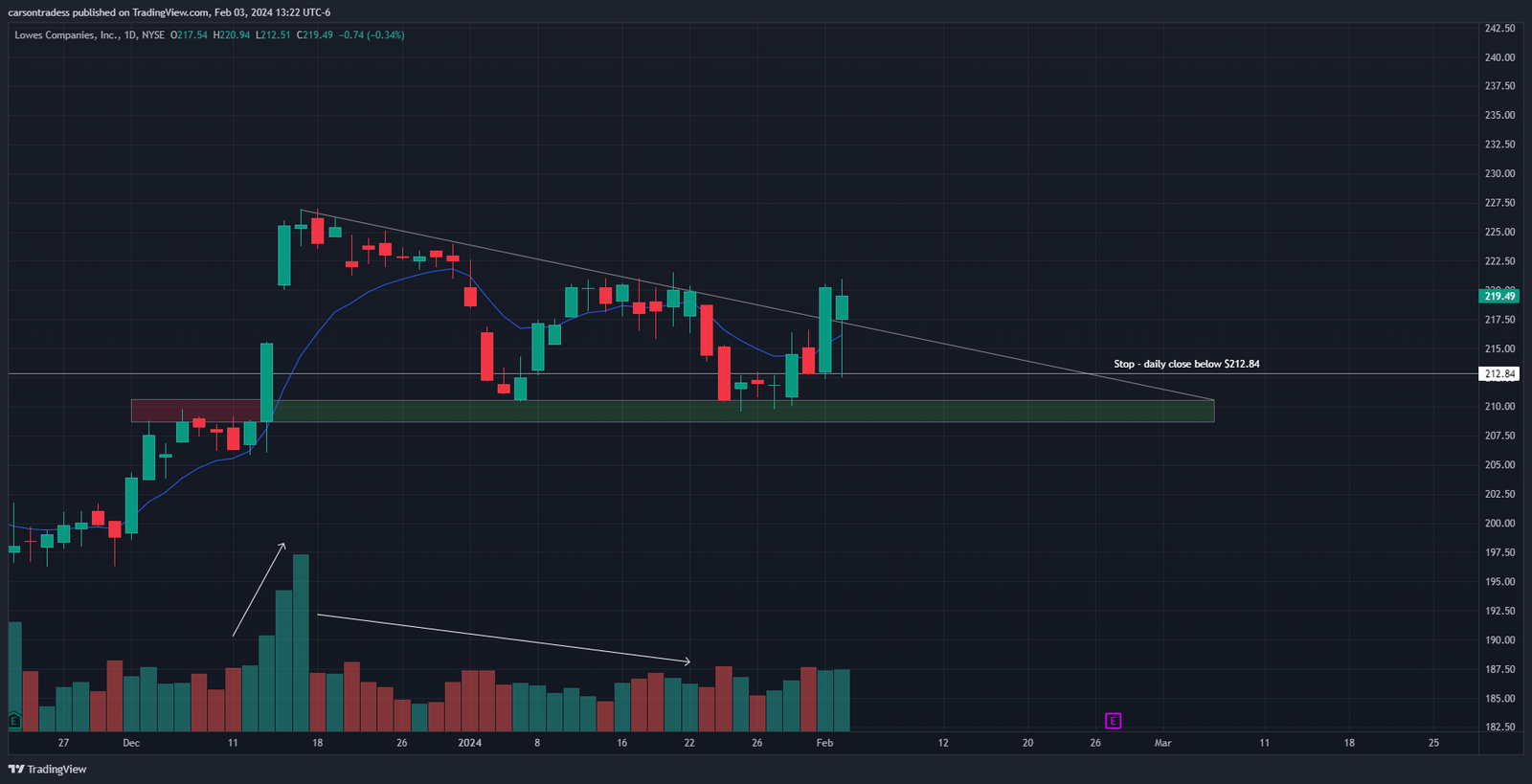Click the 185.00 price axis label
1532x784 pixels.
click(1499, 699)
